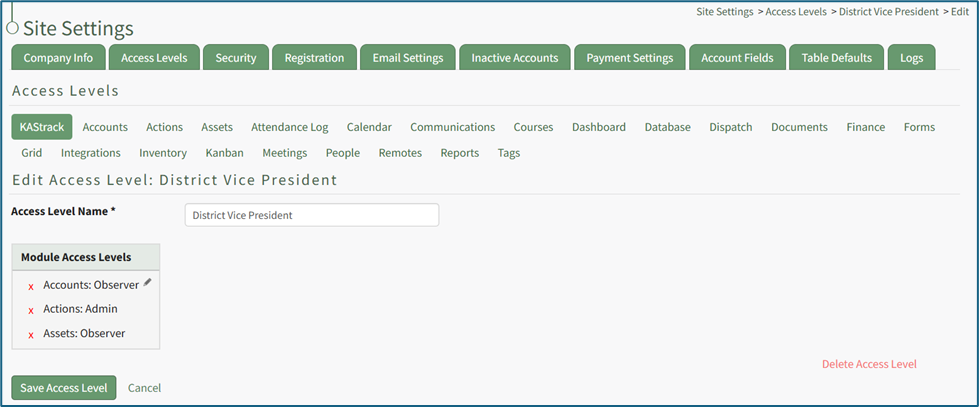Choose the Dispatch module
Viewport: 979px width, 407px height.
tap(730, 127)
